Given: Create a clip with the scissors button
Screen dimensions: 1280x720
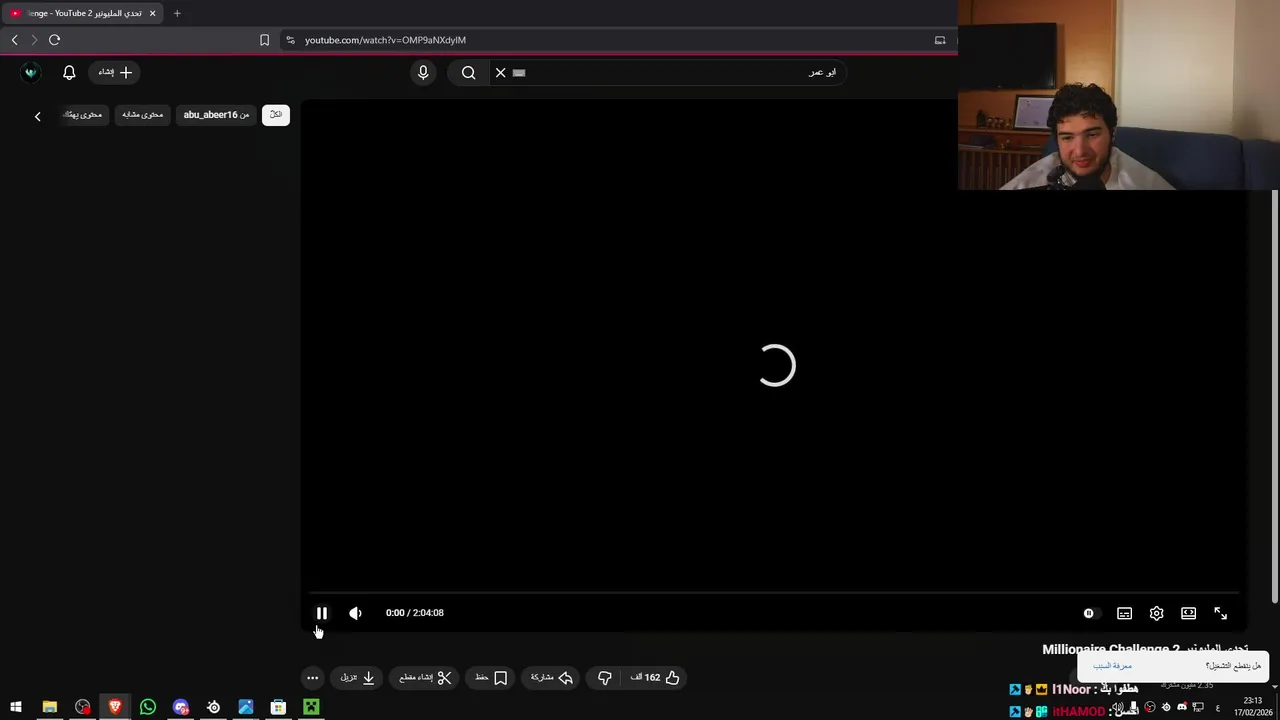Looking at the screenshot, I should 426,677.
